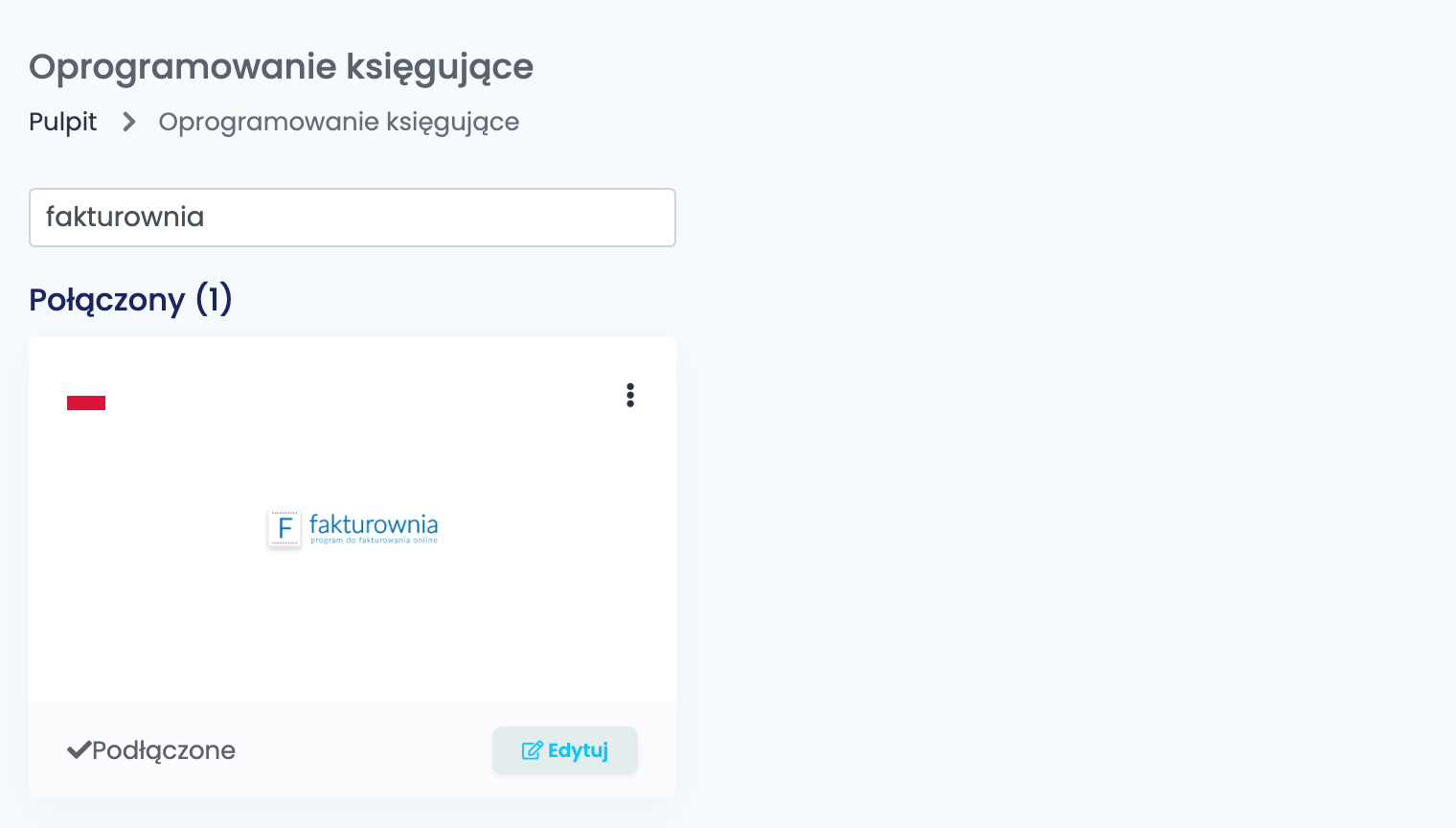Viewport: 1456px width, 828px height.
Task: Click the breadcrumb chevron separator icon
Action: point(128,123)
